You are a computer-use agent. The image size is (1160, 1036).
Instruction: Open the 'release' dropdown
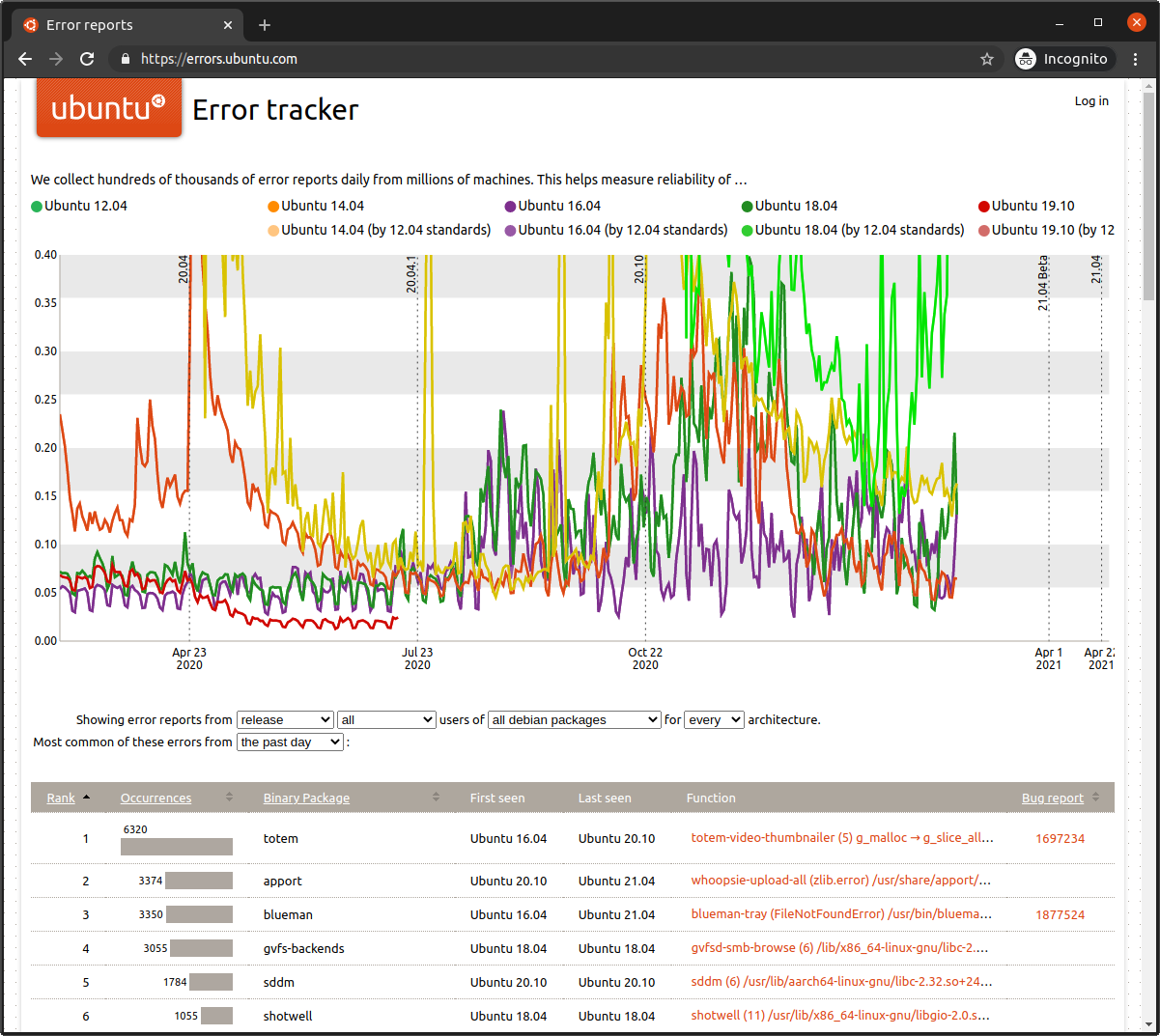pos(285,719)
